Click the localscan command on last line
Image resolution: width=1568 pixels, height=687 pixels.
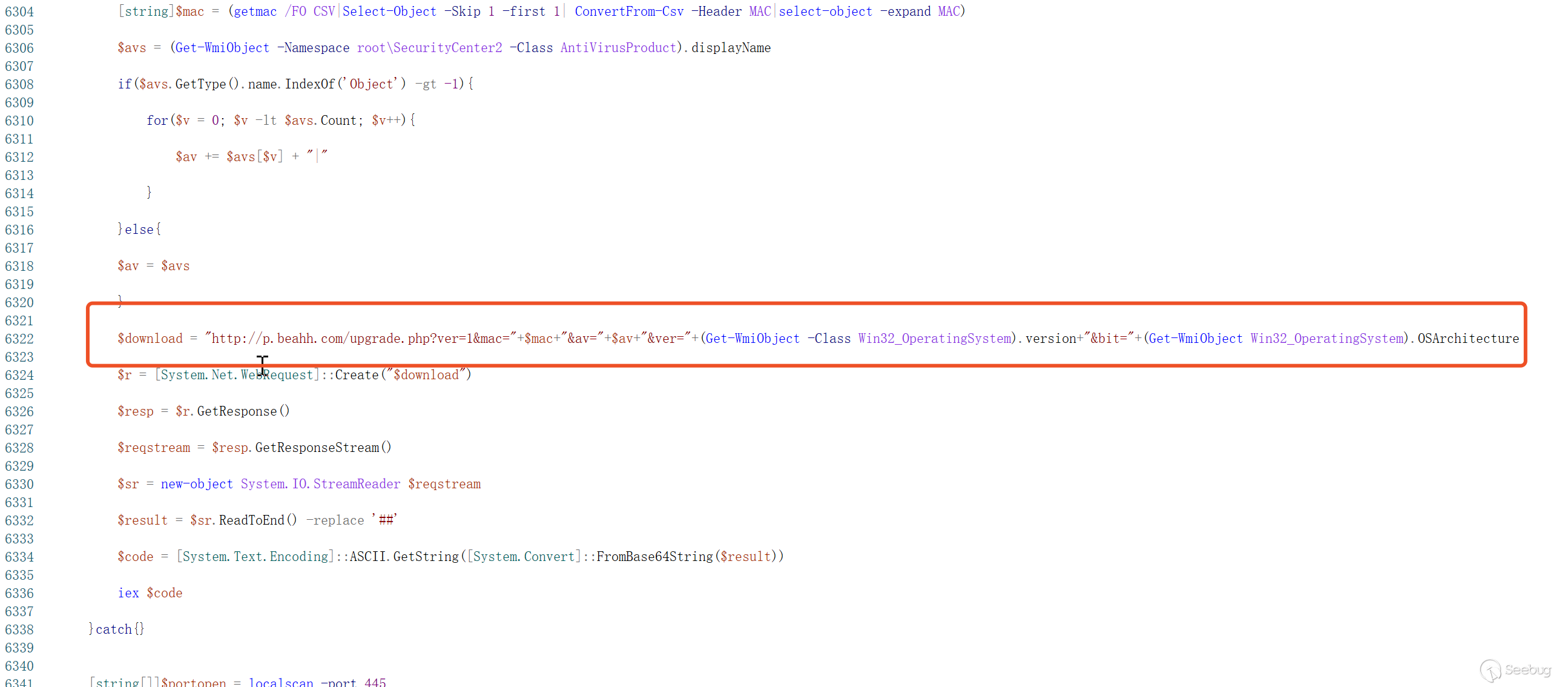coord(281,682)
